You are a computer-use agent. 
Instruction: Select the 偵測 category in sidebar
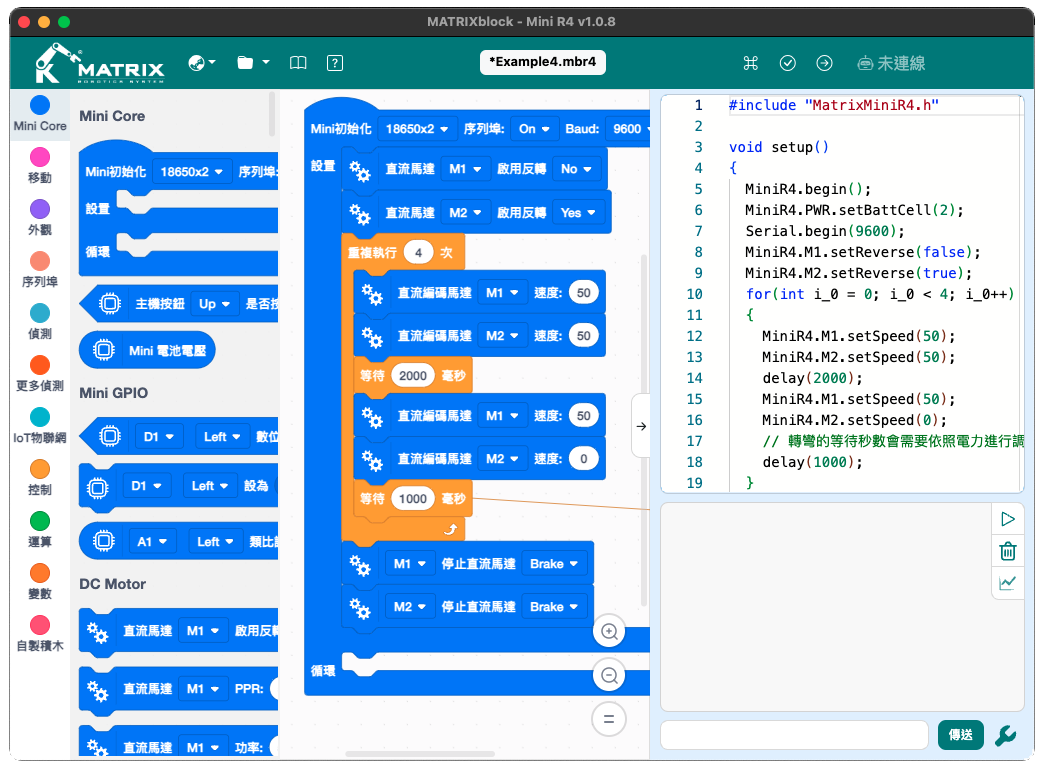point(40,322)
